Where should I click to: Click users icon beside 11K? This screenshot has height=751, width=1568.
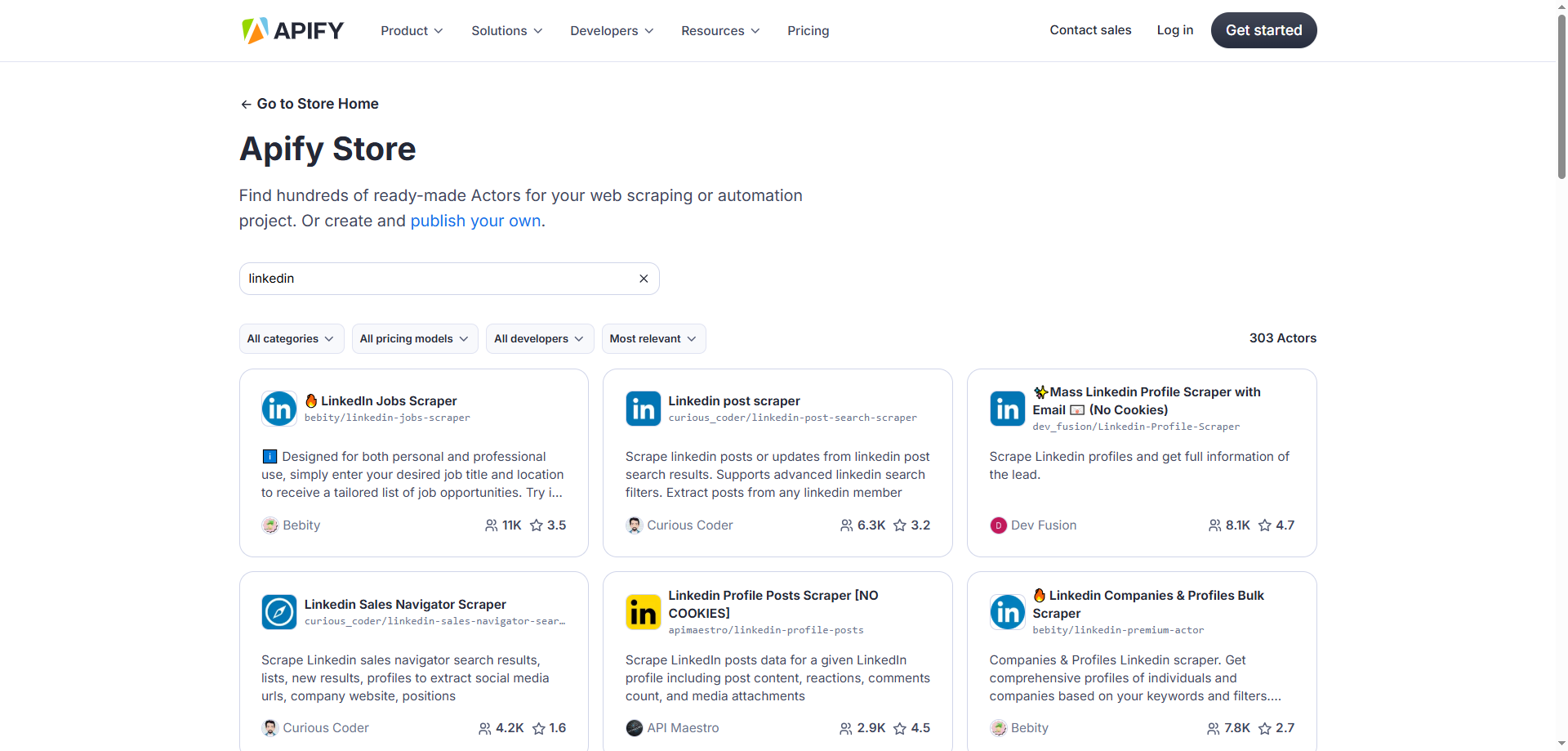(491, 525)
